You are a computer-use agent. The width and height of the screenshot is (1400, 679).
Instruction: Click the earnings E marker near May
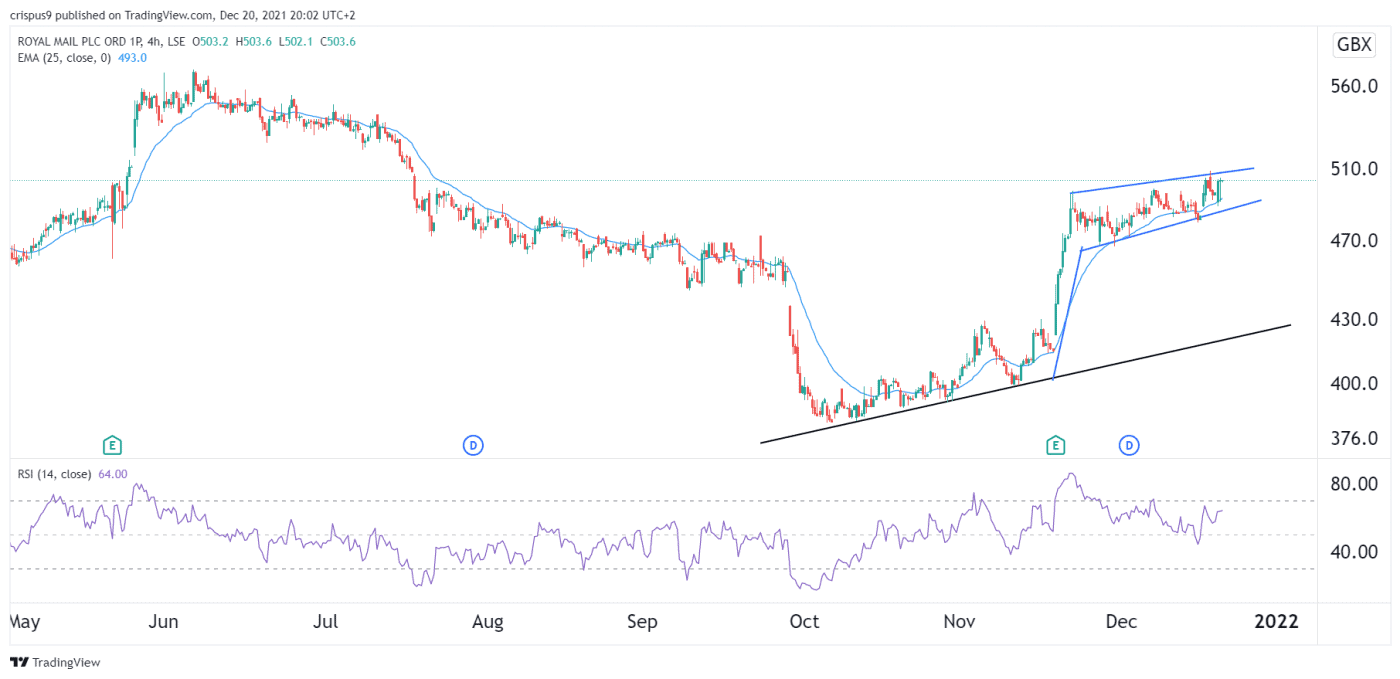(113, 444)
